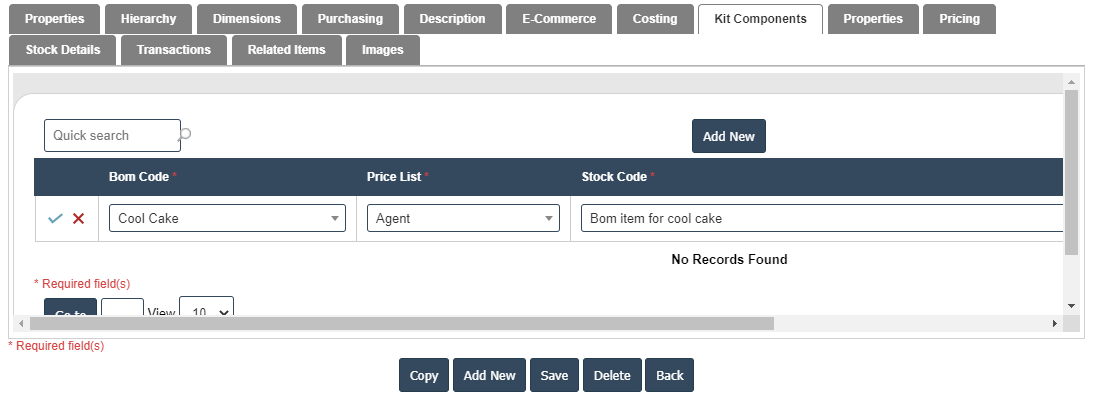Click the horizontal scrollbar's right arrow

point(1054,324)
